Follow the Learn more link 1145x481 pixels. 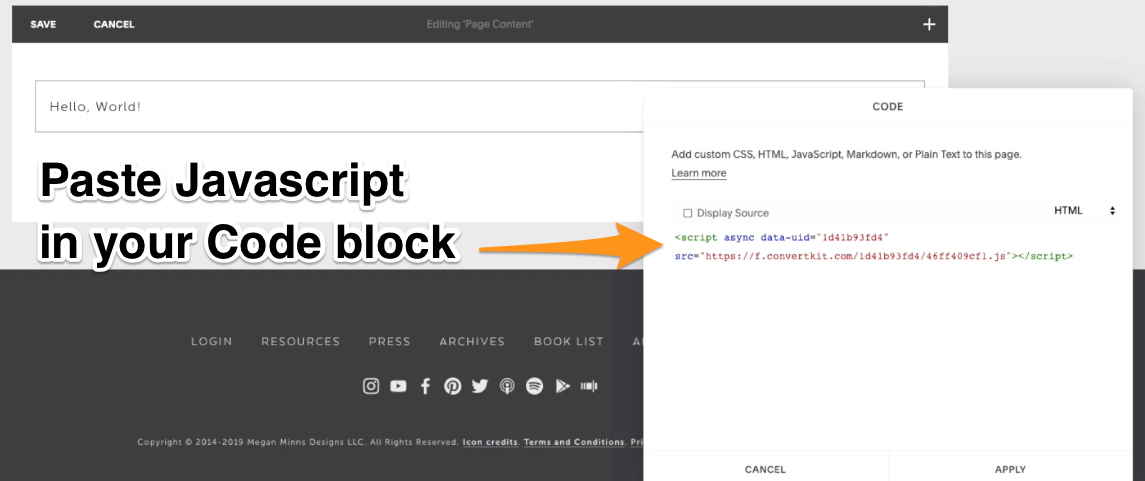[699, 173]
